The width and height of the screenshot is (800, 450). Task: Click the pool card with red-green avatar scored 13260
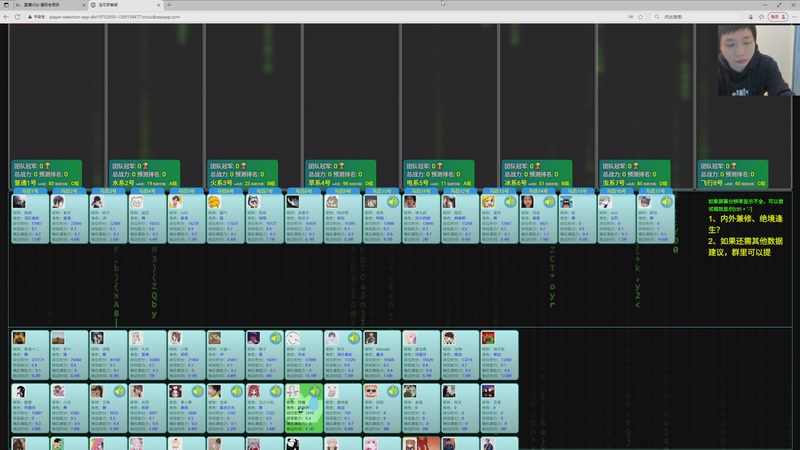[499, 355]
